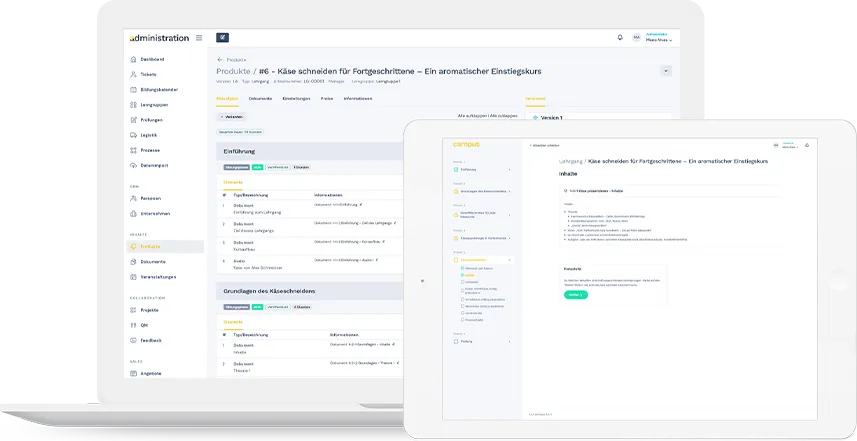Toggle the first checked item under yellow phase
The height and width of the screenshot is (441, 857).
(x=462, y=269)
